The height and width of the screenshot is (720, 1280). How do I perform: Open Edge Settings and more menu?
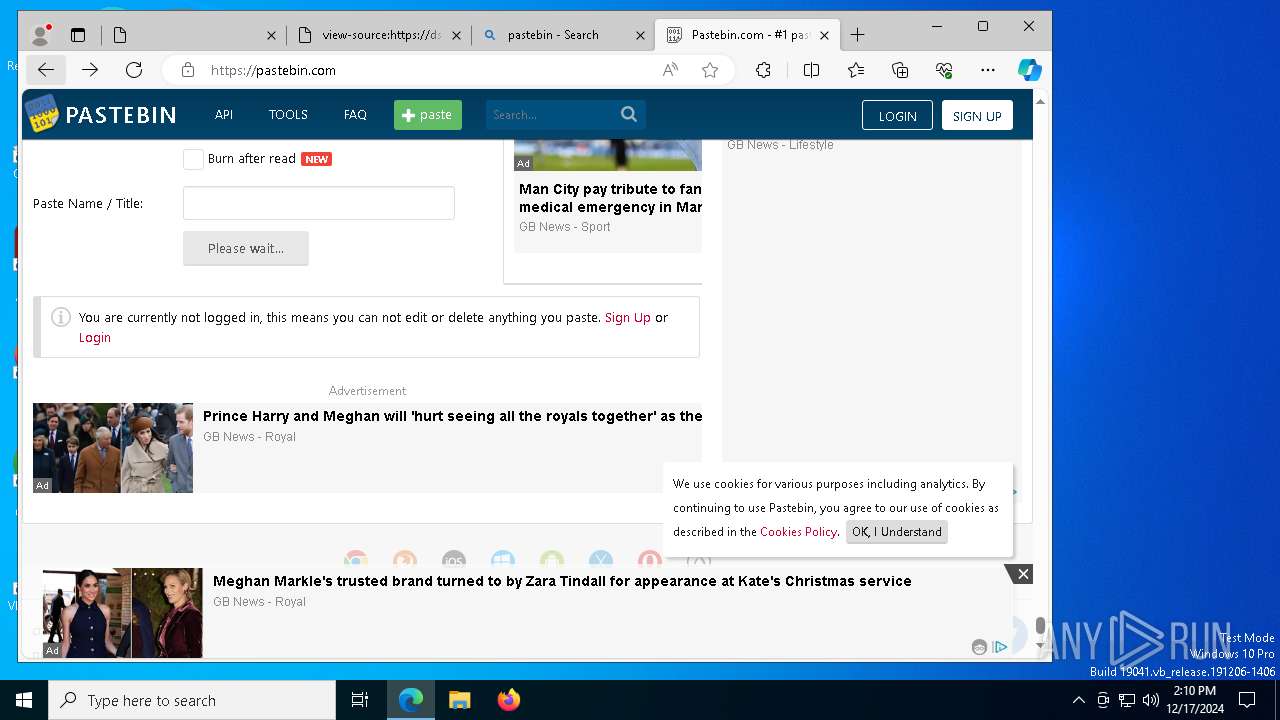(x=988, y=70)
